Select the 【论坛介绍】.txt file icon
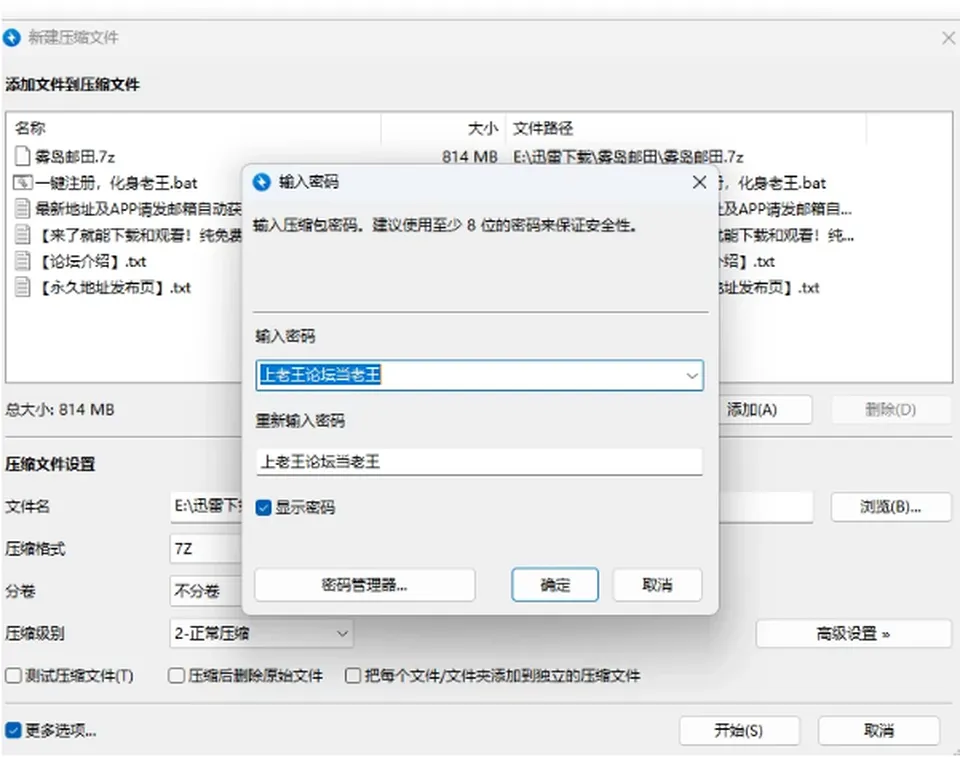This screenshot has width=960, height=757. (23, 262)
